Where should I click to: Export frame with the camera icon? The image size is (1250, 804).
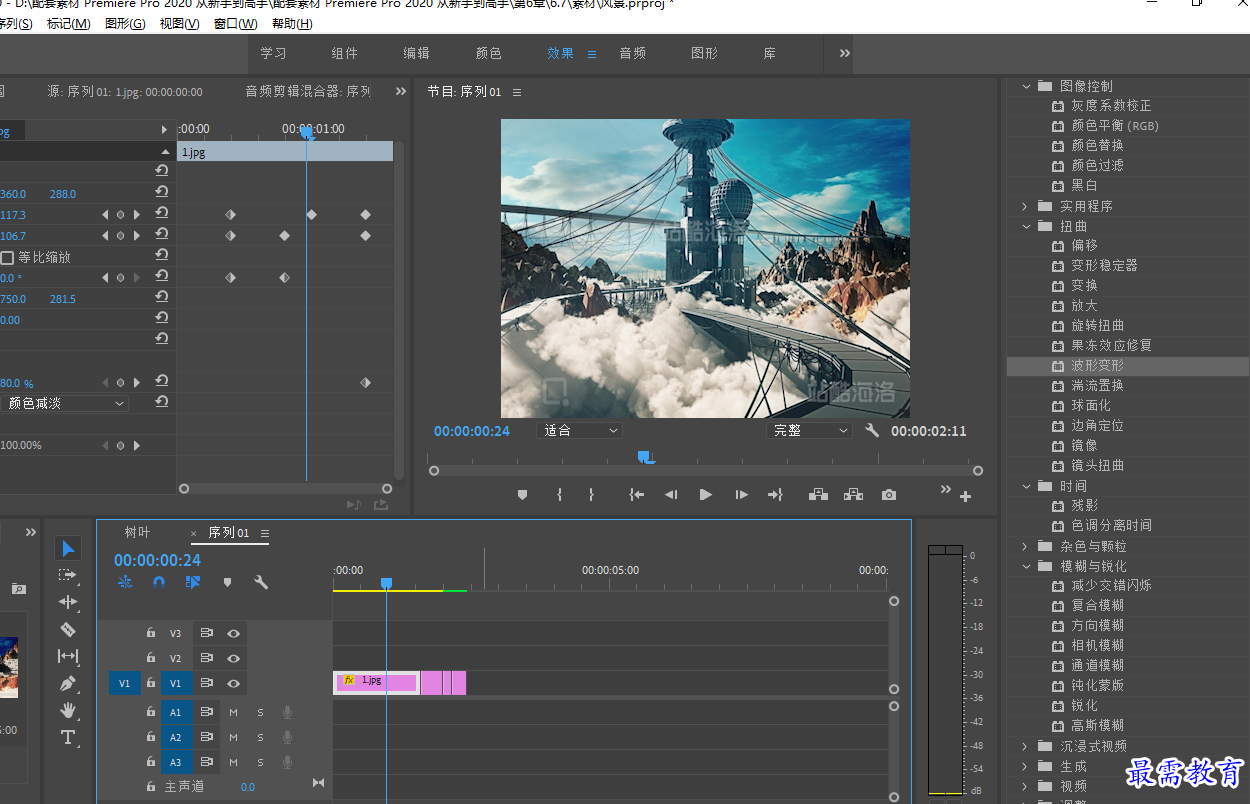[889, 494]
